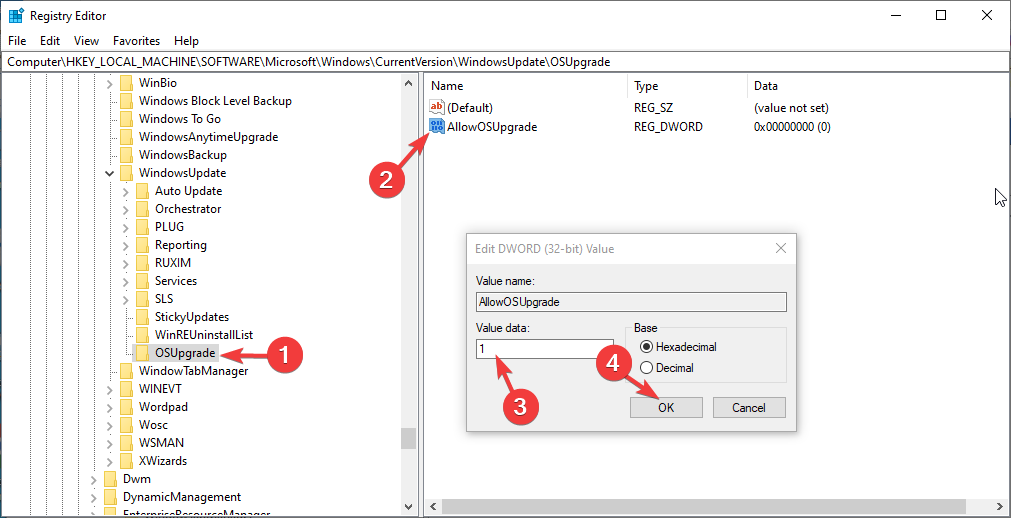Close the Edit DWORD dialog

coord(780,248)
